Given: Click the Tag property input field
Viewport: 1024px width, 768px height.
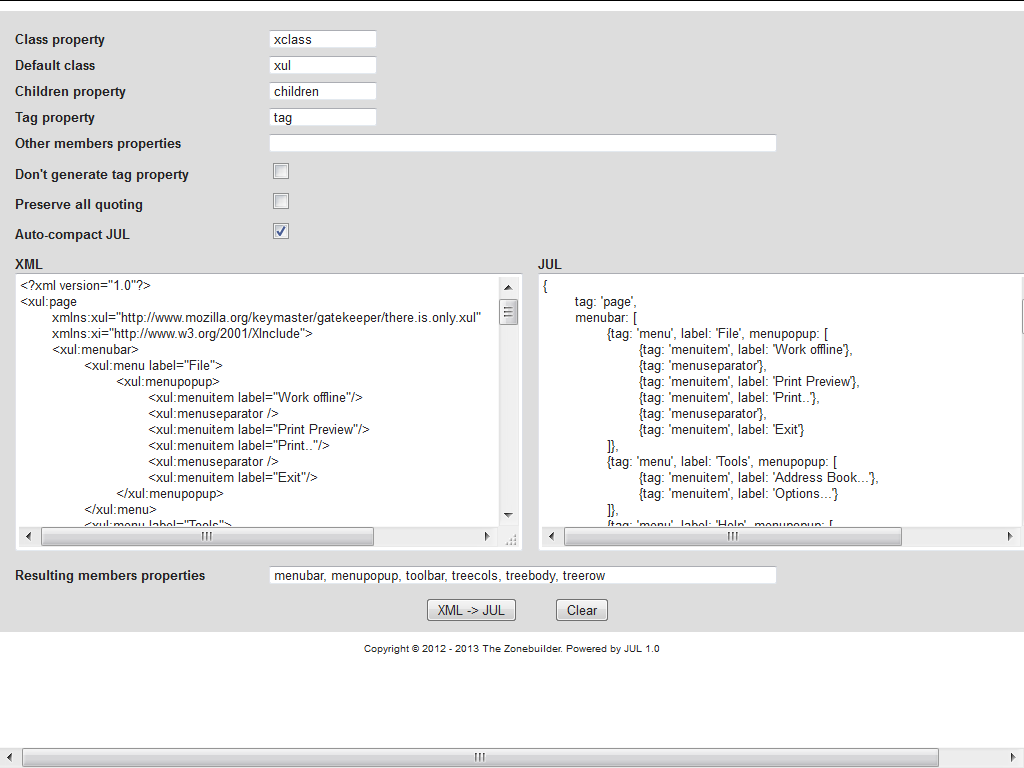Looking at the screenshot, I should tap(322, 117).
